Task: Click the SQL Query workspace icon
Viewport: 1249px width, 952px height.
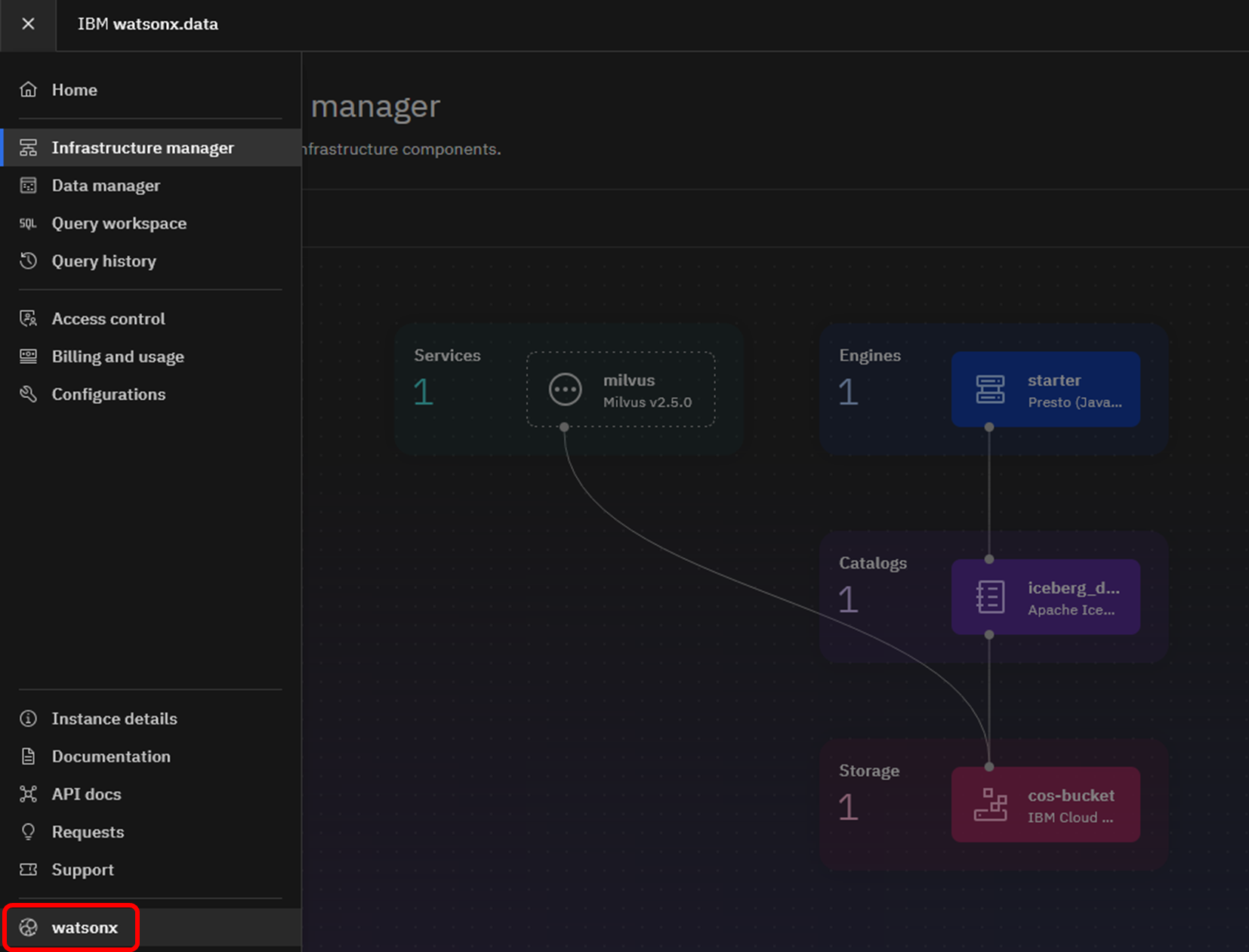Action: tap(29, 223)
